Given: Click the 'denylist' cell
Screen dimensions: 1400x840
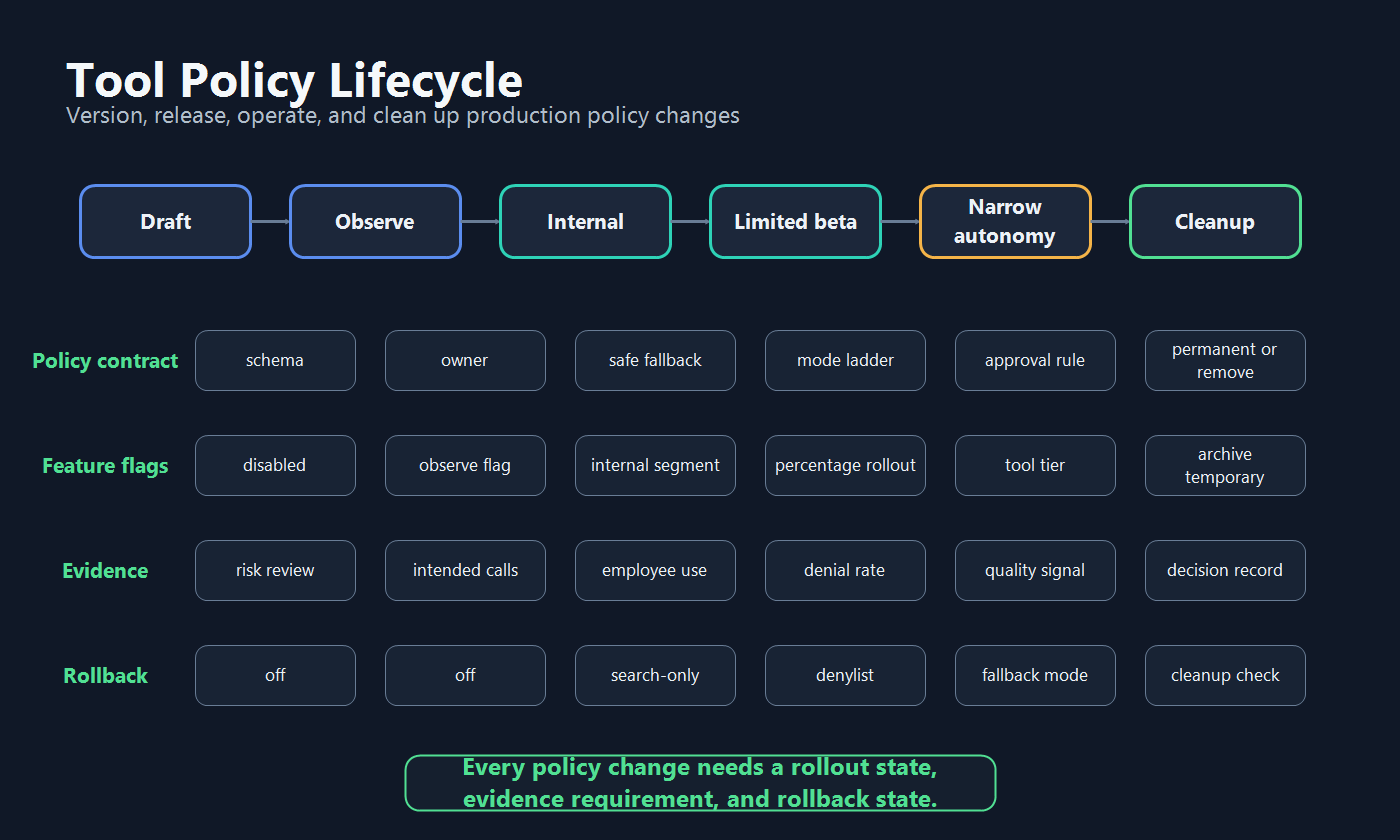Looking at the screenshot, I should coord(845,676).
